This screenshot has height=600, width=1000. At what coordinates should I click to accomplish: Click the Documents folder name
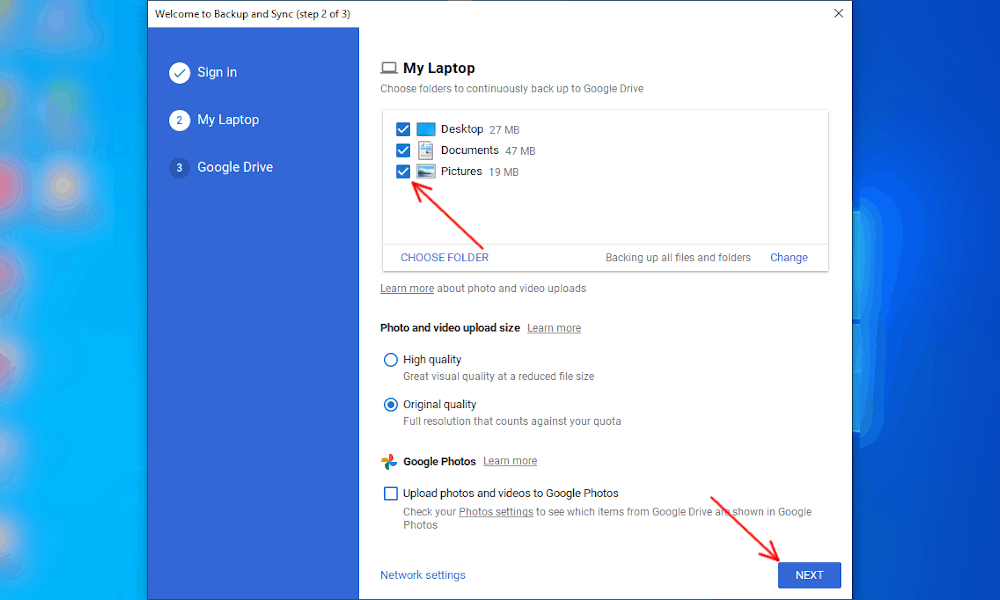tap(469, 150)
